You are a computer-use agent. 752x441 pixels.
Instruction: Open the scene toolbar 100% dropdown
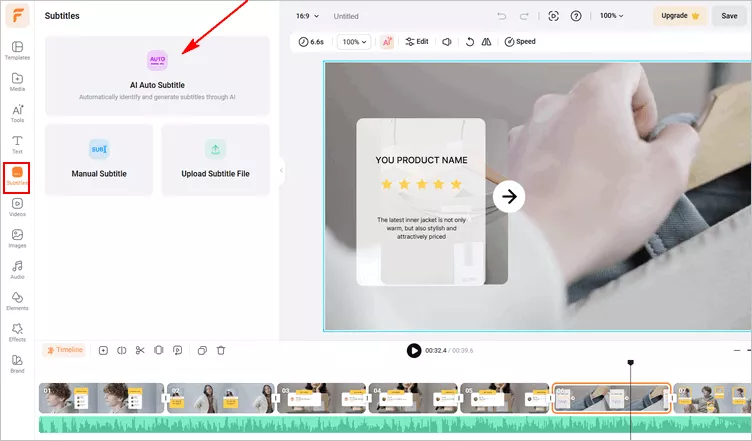point(354,42)
